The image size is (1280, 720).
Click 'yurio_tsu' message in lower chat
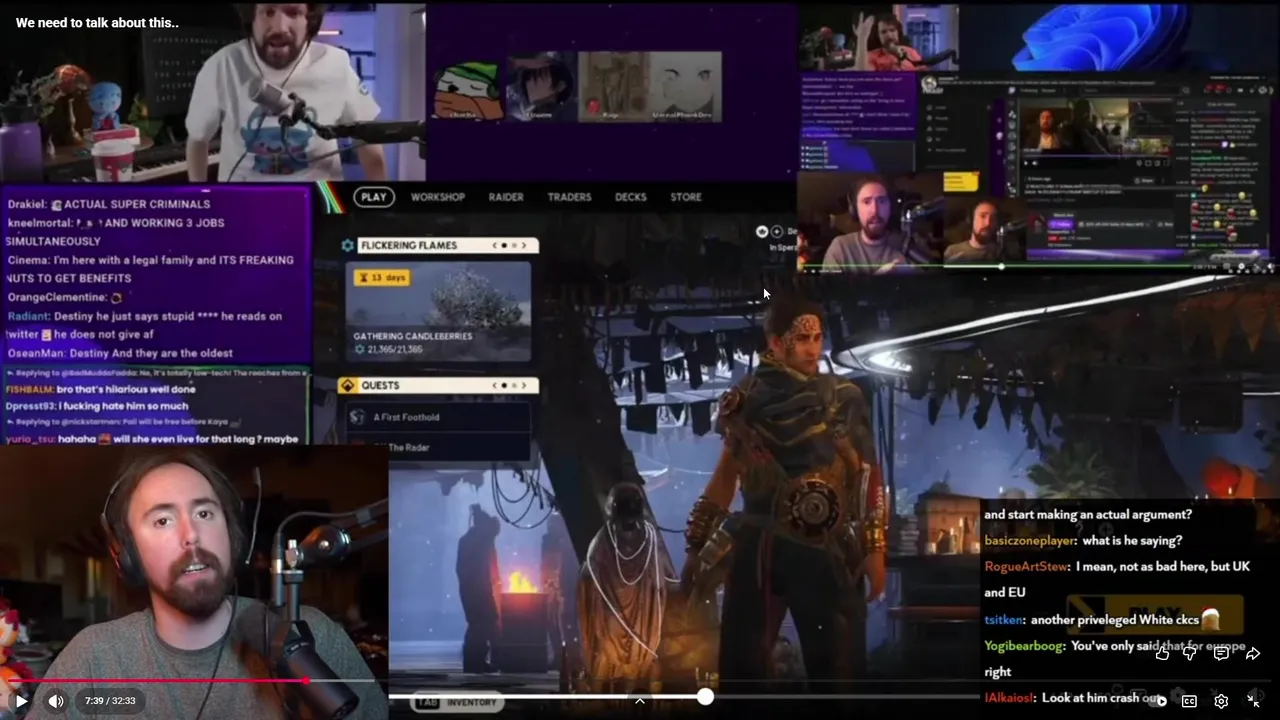152,438
